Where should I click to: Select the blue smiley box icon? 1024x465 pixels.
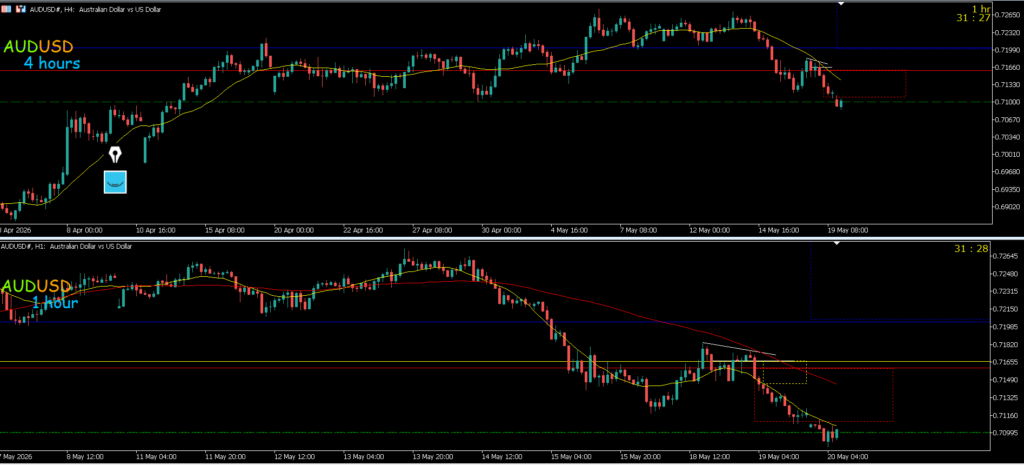[x=116, y=182]
